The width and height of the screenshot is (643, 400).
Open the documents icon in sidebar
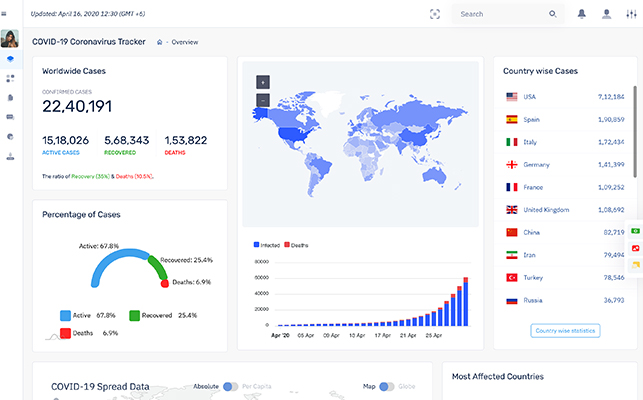tap(10, 98)
